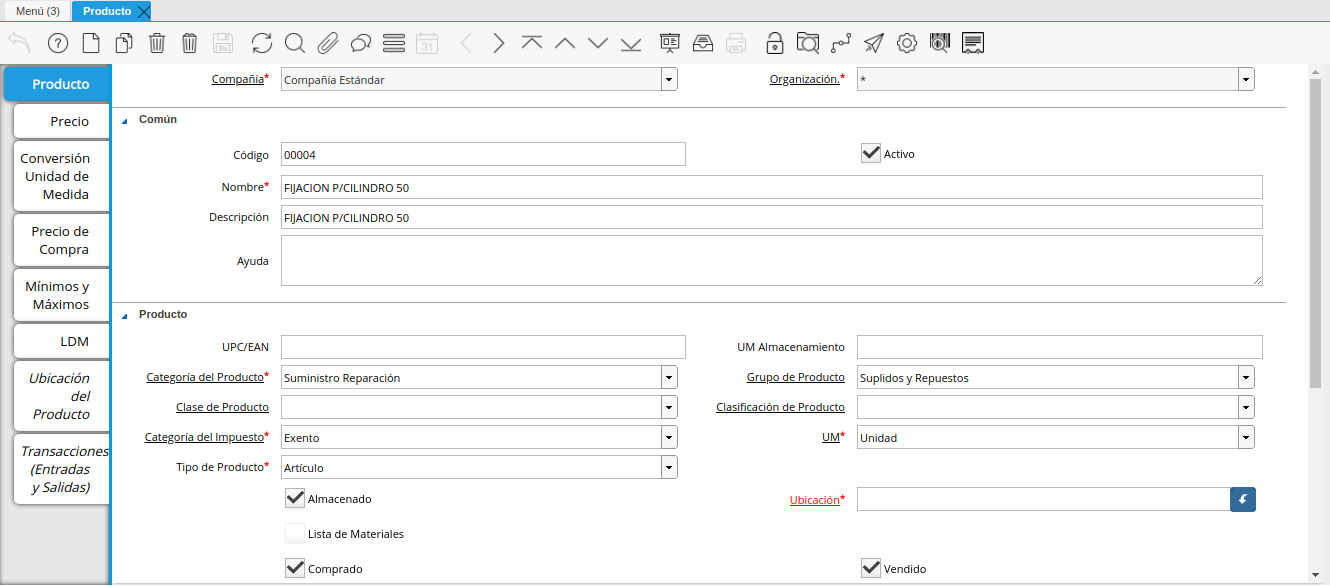Toggle the Almacenado checkbox

(x=295, y=498)
